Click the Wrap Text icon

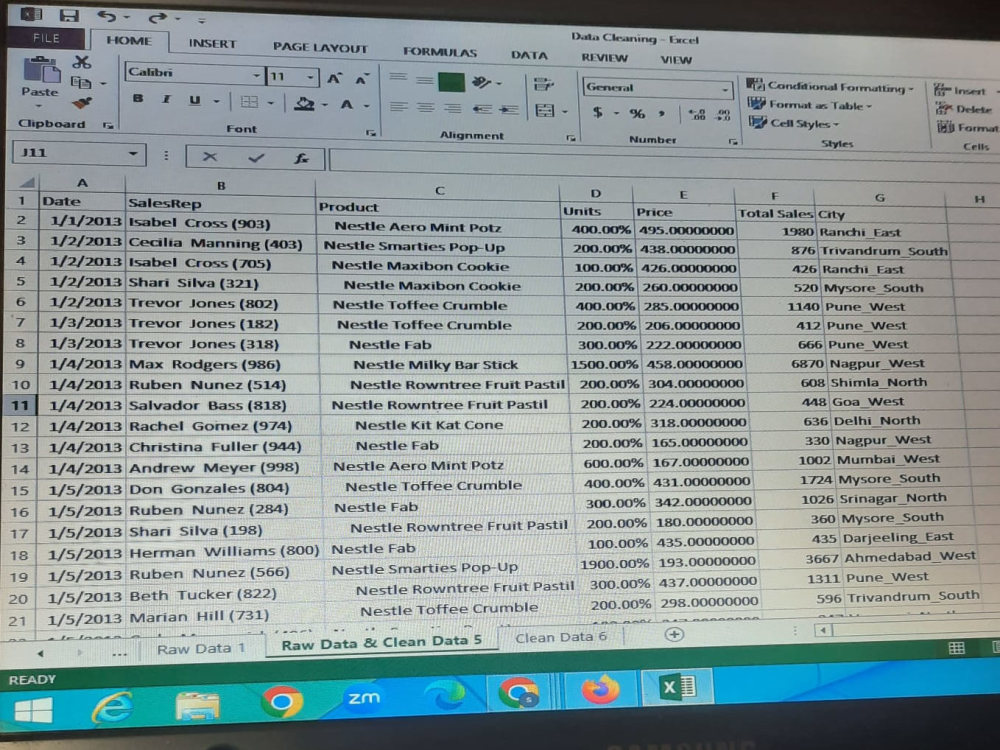pos(543,84)
